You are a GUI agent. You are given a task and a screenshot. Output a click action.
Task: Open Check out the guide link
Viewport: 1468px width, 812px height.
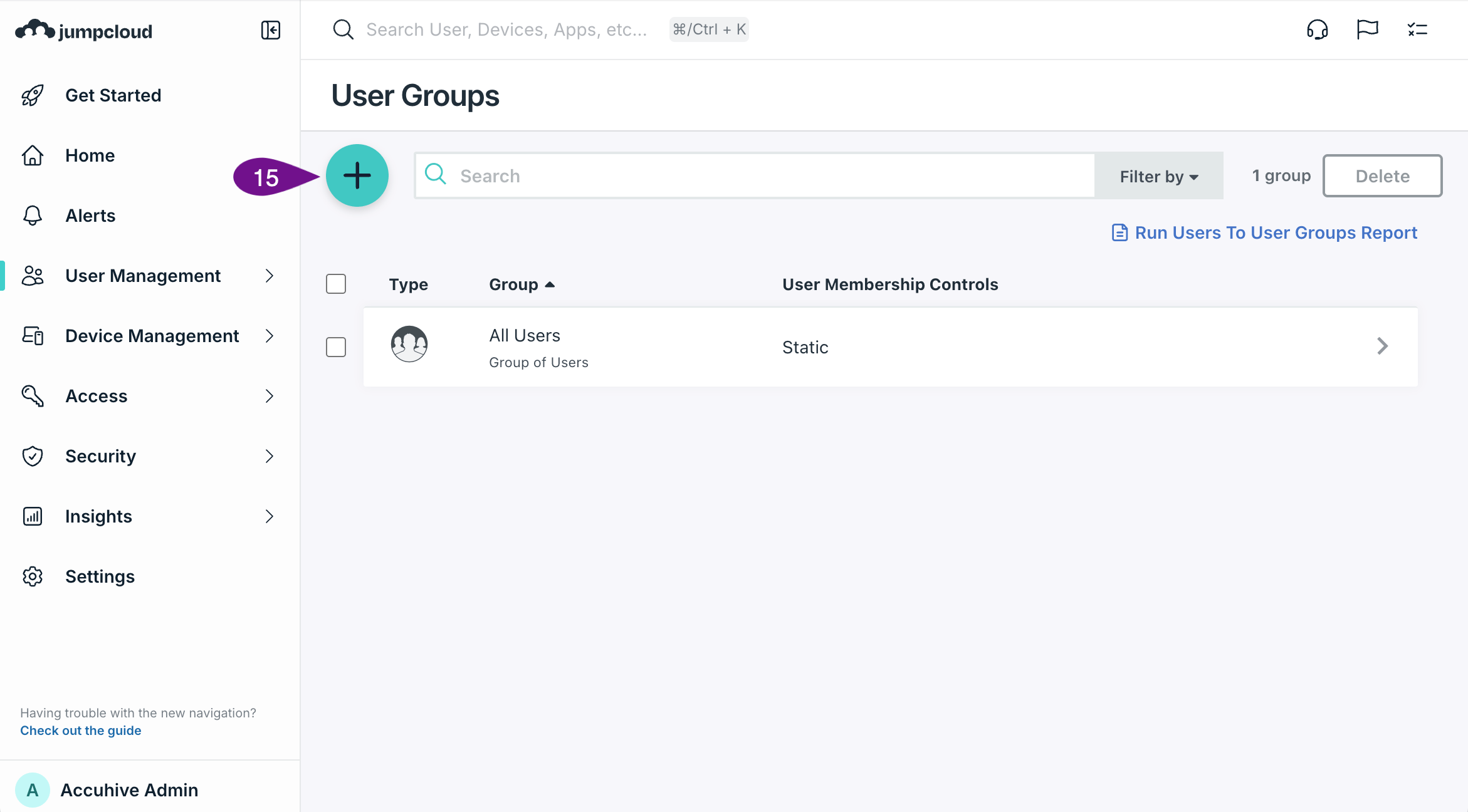tap(81, 731)
